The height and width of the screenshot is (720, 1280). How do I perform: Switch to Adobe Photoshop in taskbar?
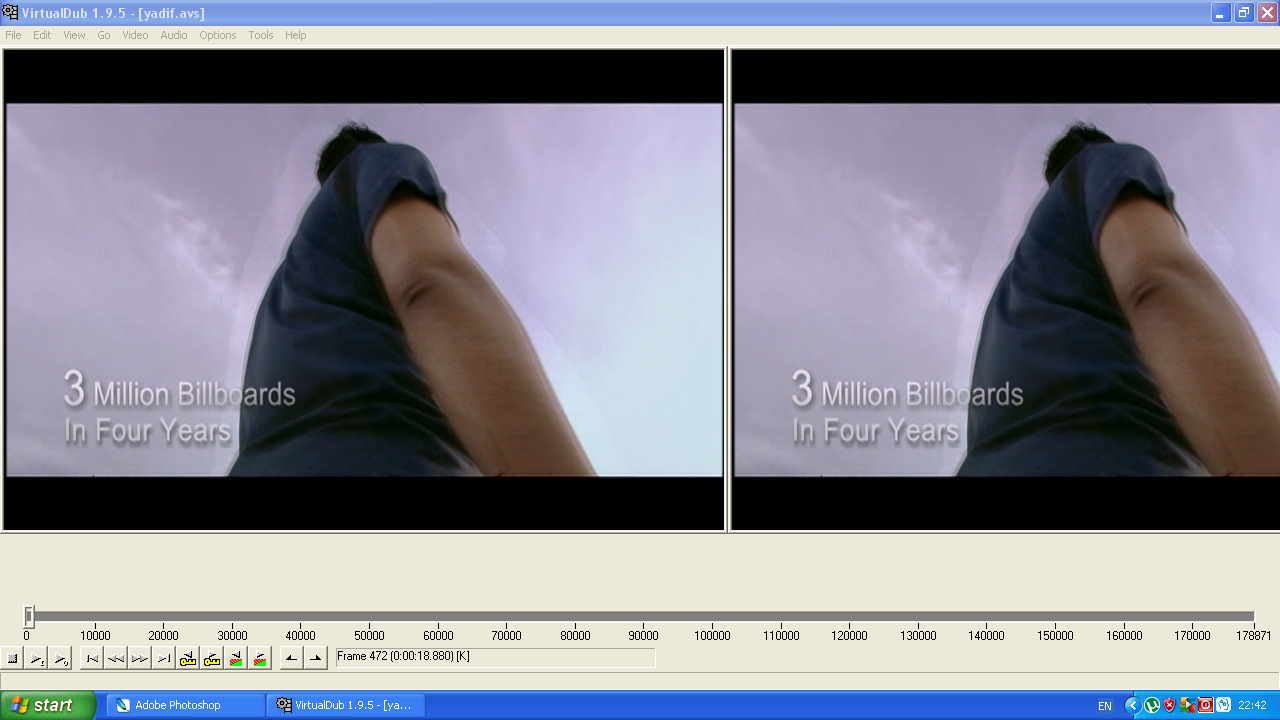[x=186, y=705]
